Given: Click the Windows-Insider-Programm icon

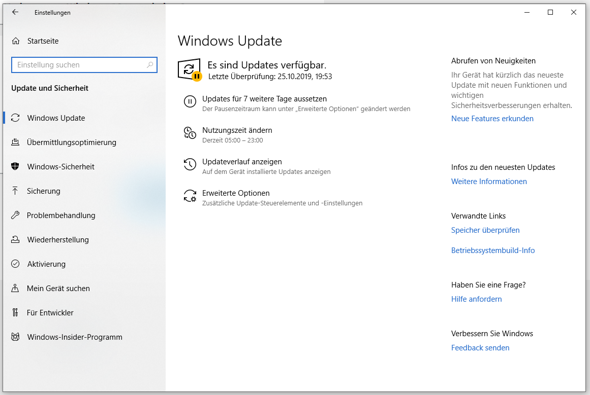Looking at the screenshot, I should click(15, 337).
